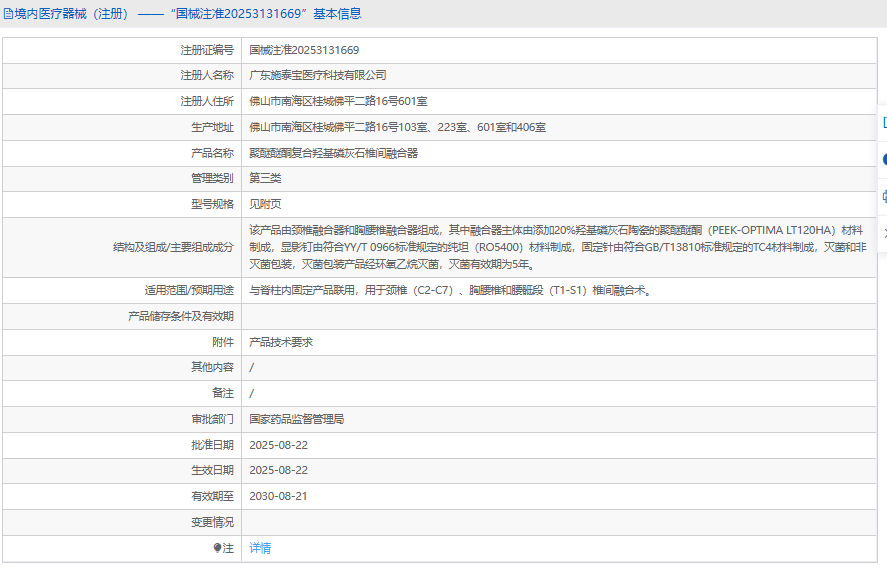Click the 适用范围/预期用途 value text
This screenshot has height=570, width=887.
point(450,291)
